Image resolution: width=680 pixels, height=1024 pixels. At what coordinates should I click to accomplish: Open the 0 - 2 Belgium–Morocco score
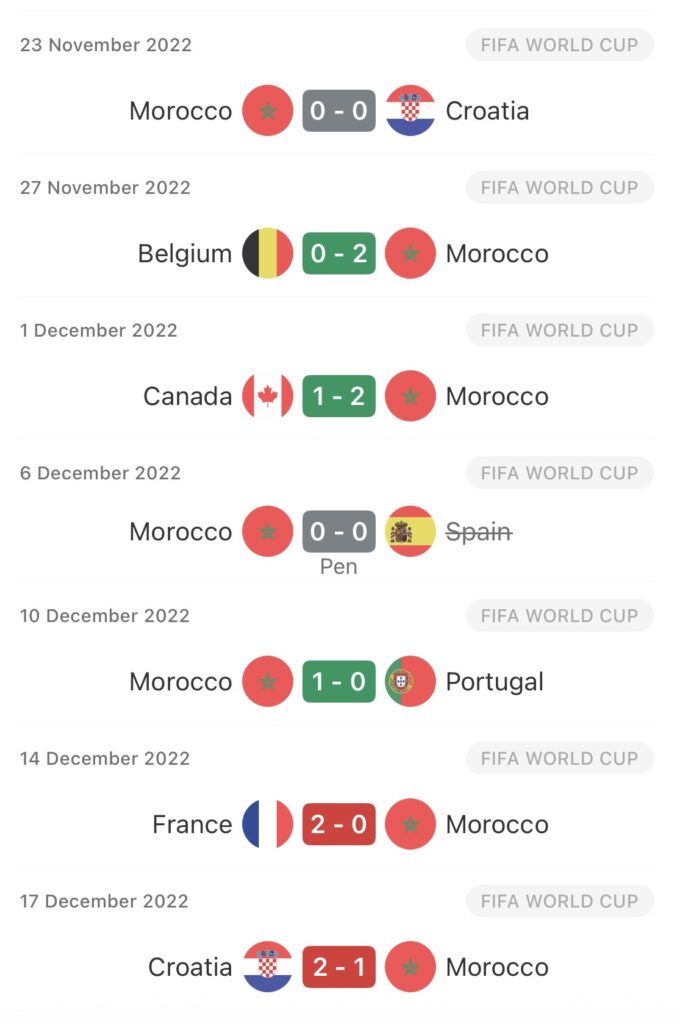coord(339,254)
